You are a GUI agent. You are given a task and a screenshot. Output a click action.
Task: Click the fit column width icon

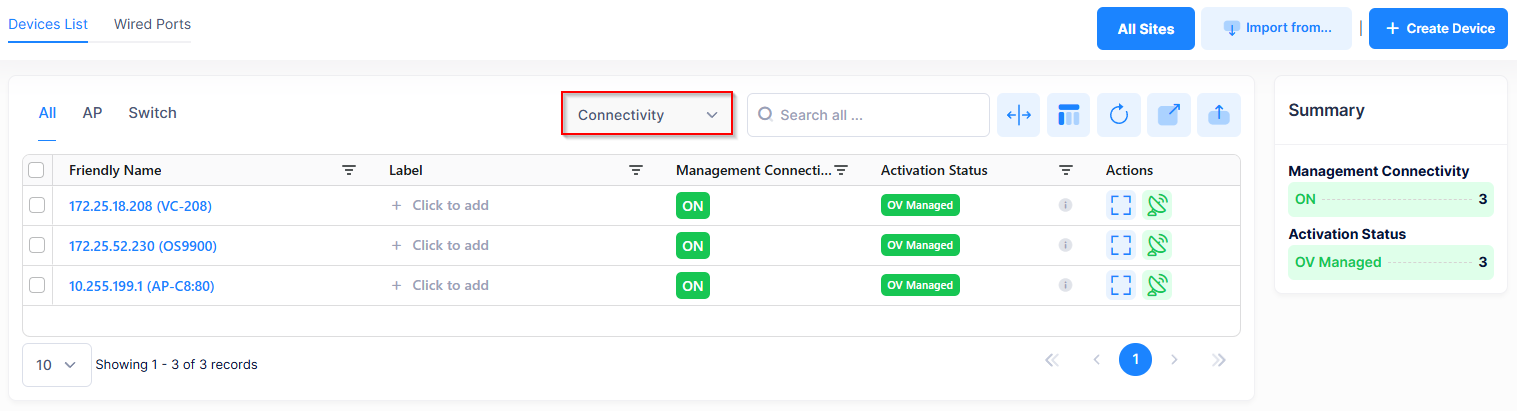point(1018,115)
